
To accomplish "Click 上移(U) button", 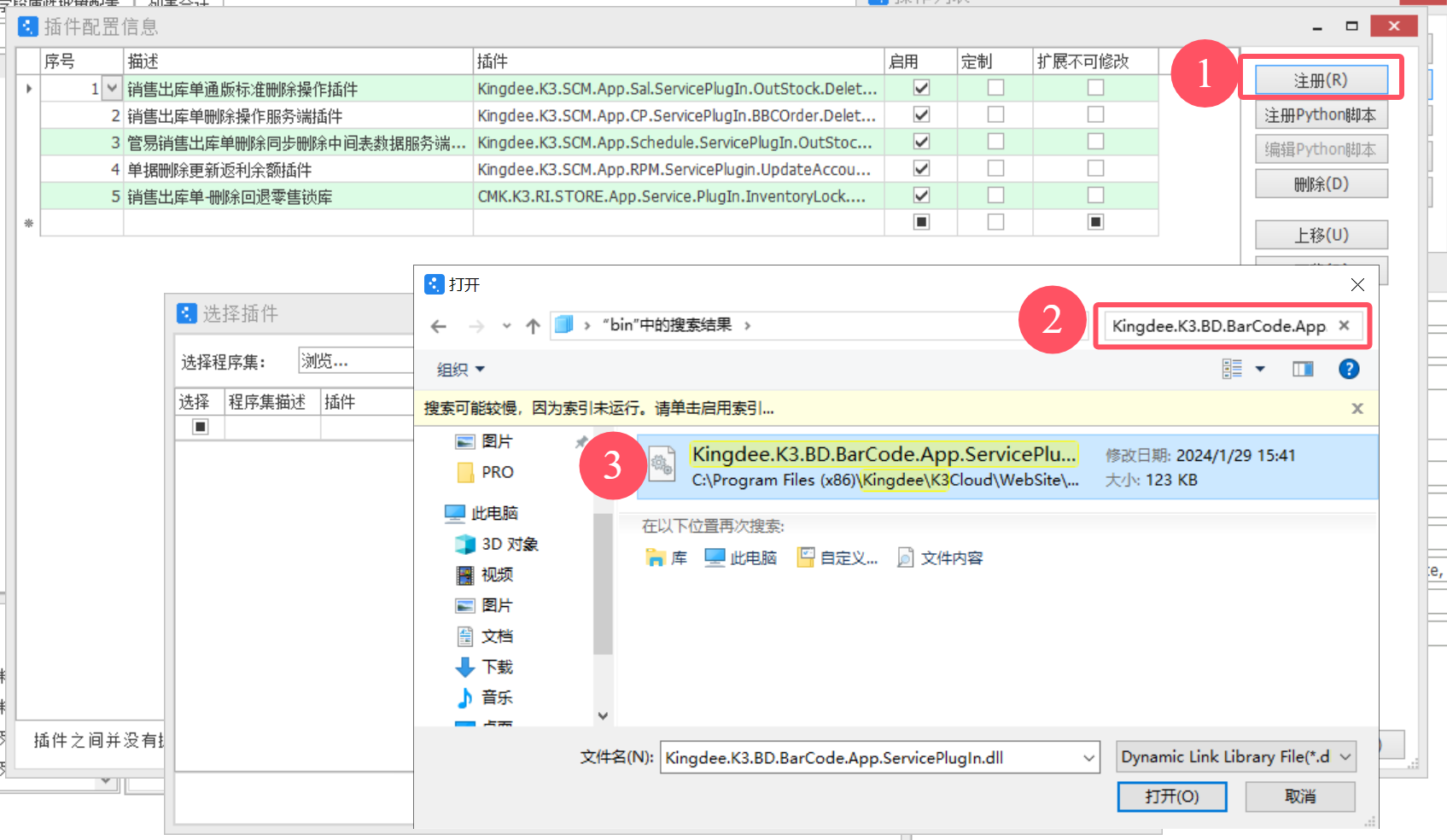I will pos(1321,235).
